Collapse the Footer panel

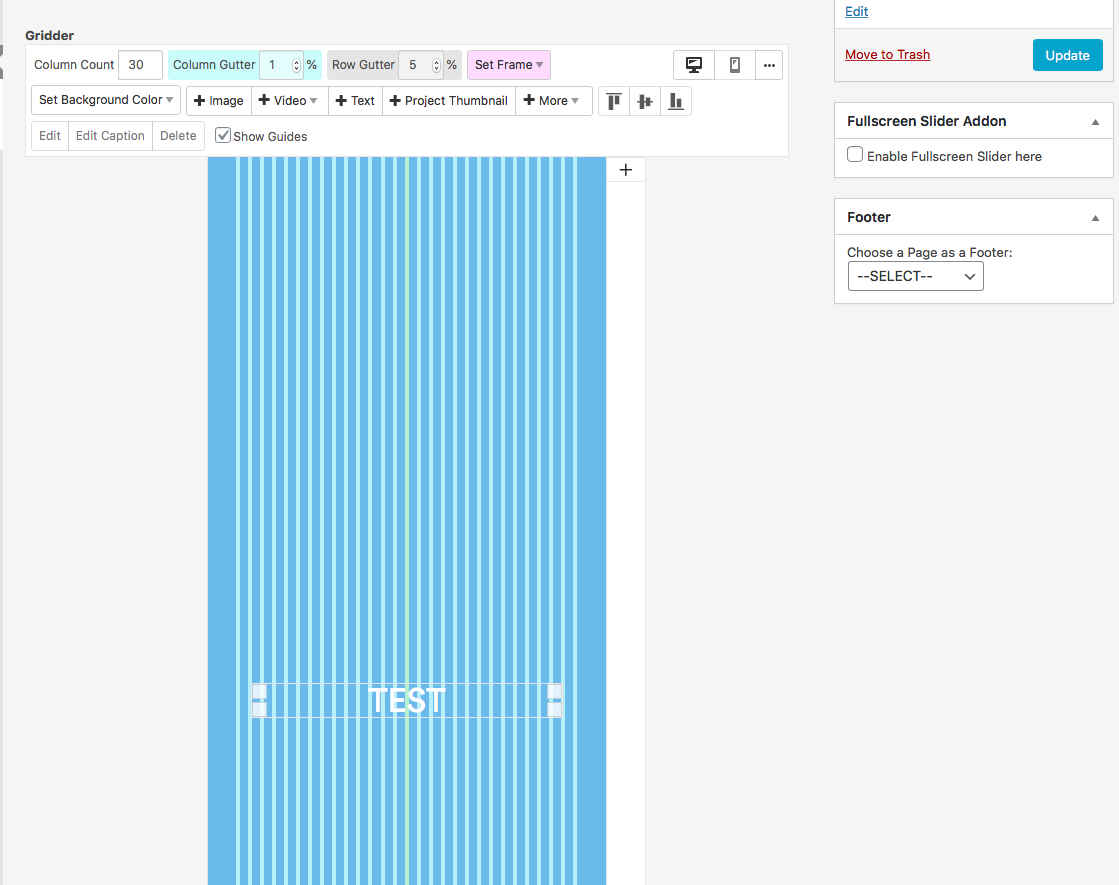coord(1095,217)
